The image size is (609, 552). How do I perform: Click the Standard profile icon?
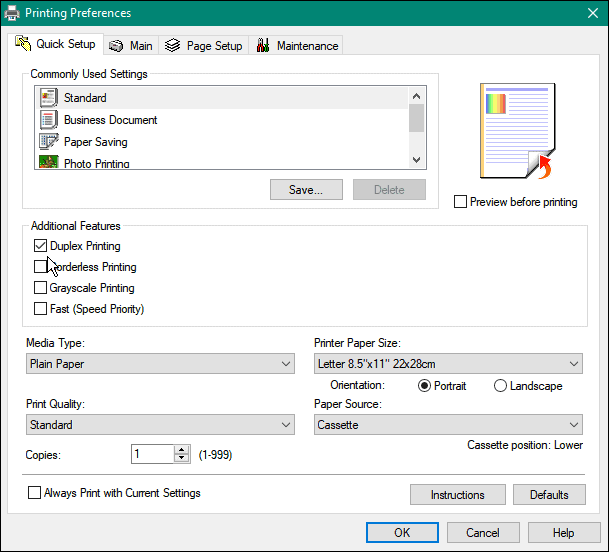(49, 98)
